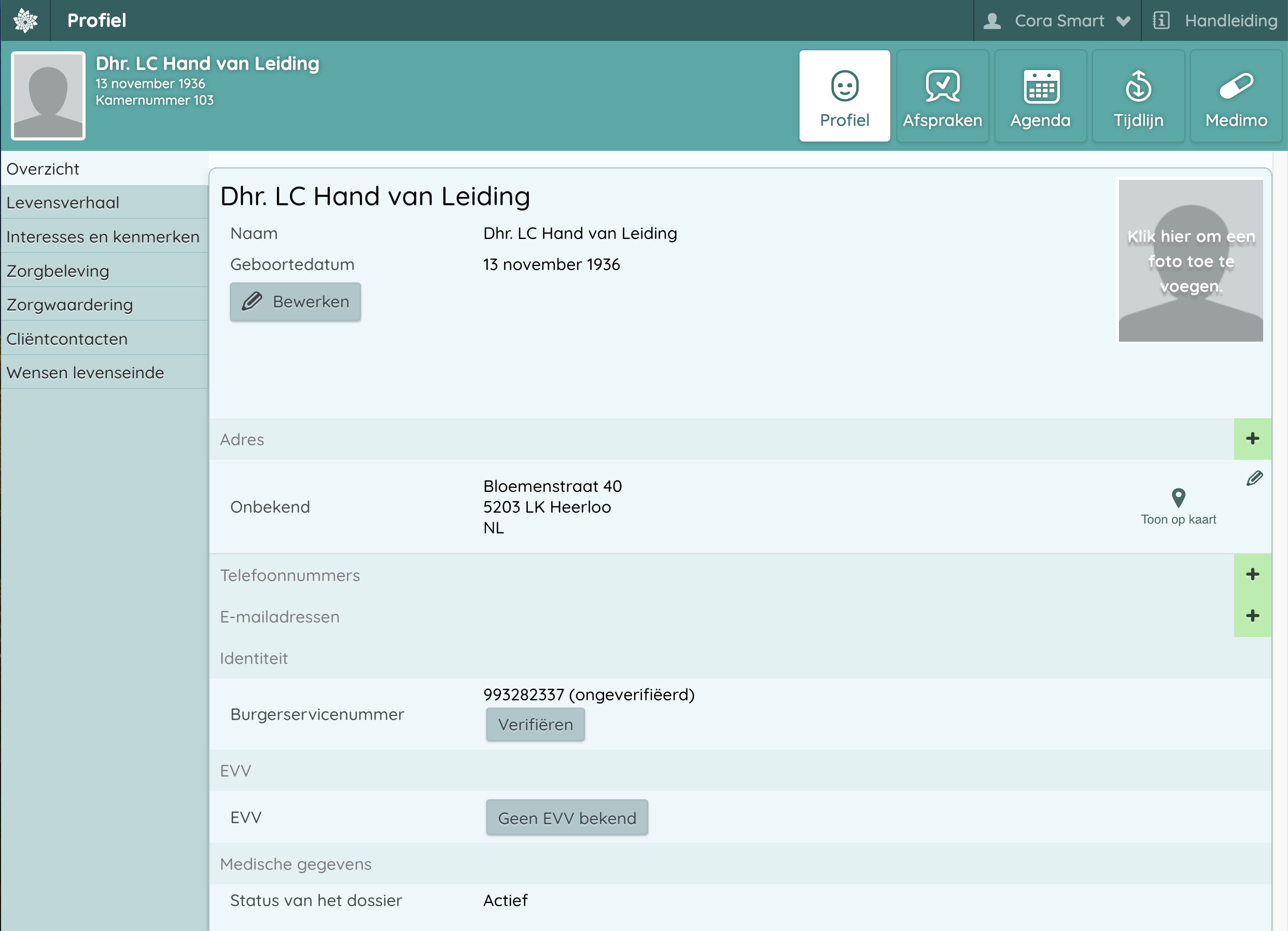Click the flower logo home icon

coord(25,20)
